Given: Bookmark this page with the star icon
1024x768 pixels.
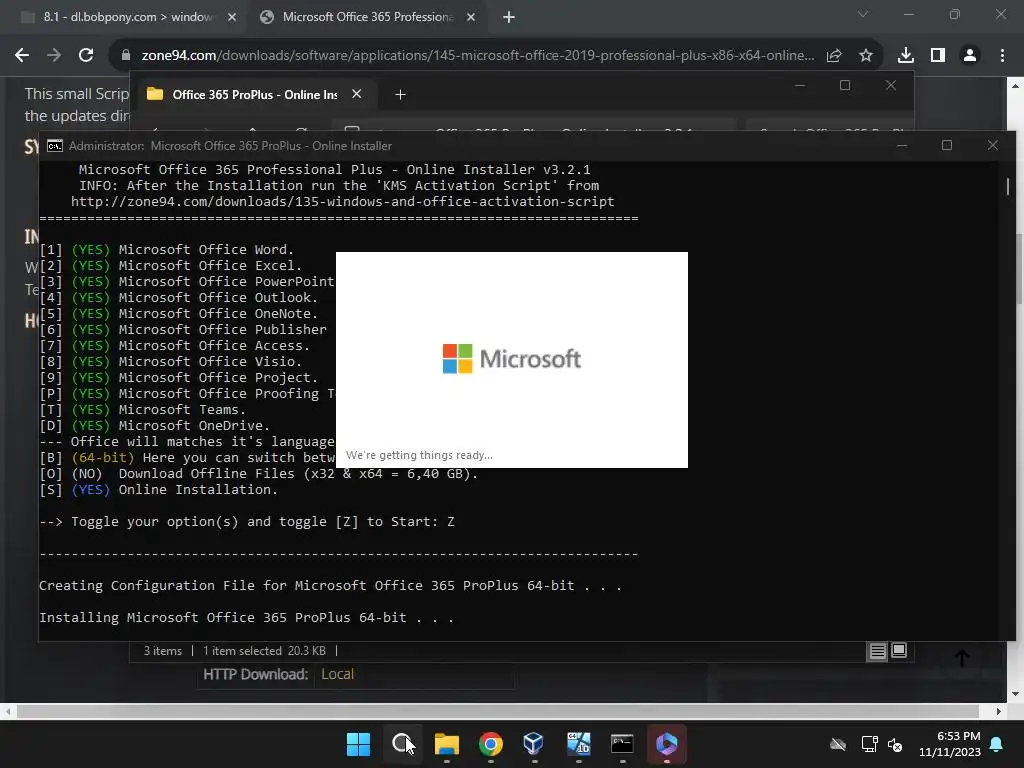Looking at the screenshot, I should pos(866,56).
